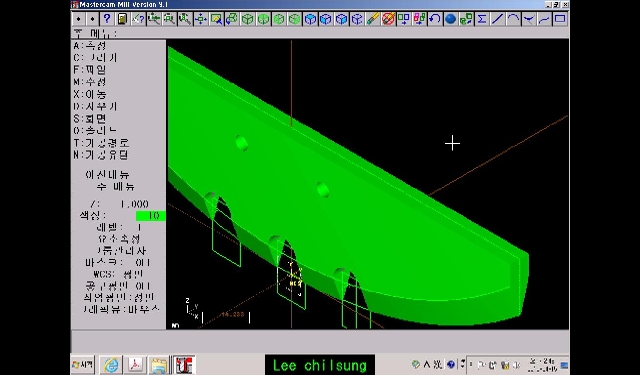Click the blue question mark help icon
Screen dimensions: 640x375
tap(107, 19)
